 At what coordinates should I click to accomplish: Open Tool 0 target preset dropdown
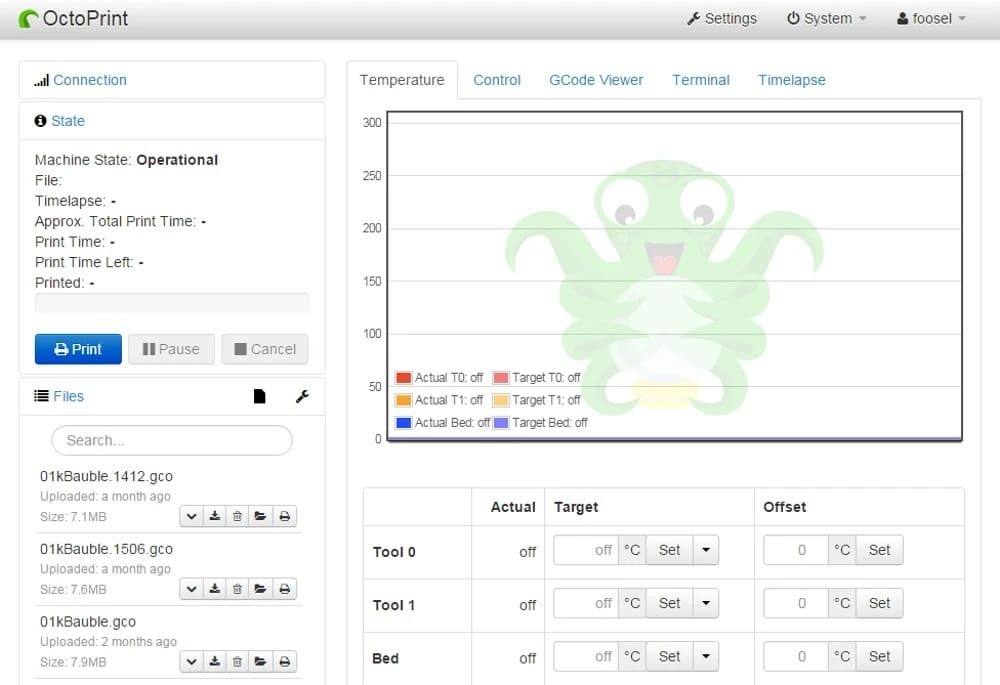[706, 550]
